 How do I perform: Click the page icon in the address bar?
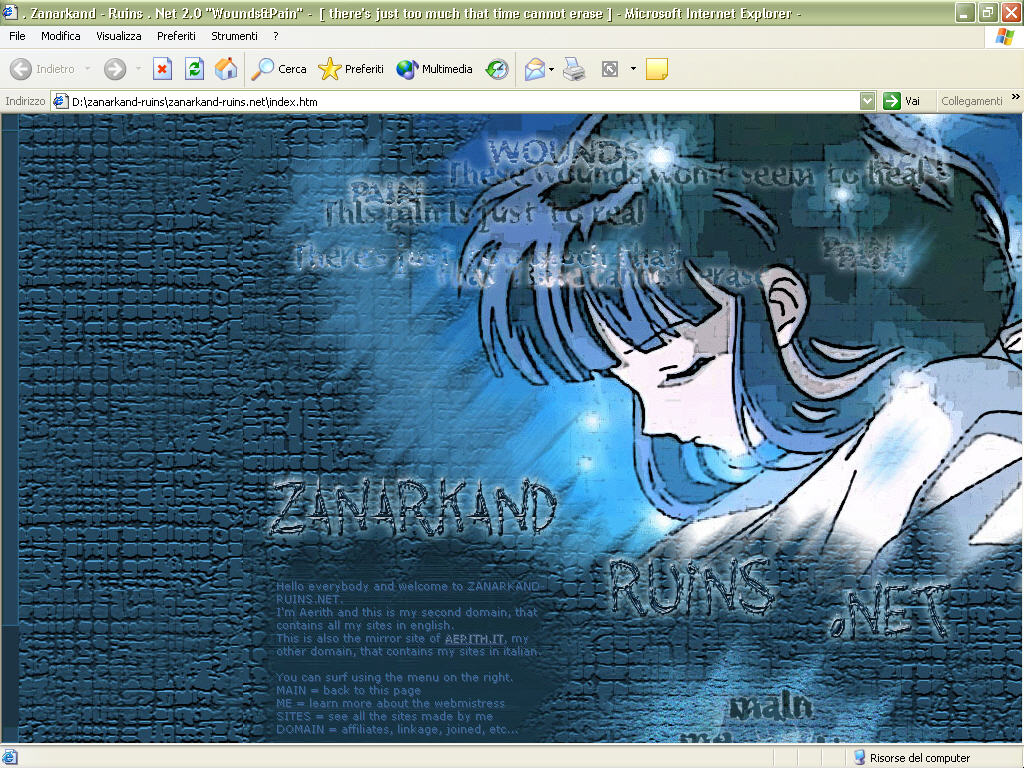61,101
